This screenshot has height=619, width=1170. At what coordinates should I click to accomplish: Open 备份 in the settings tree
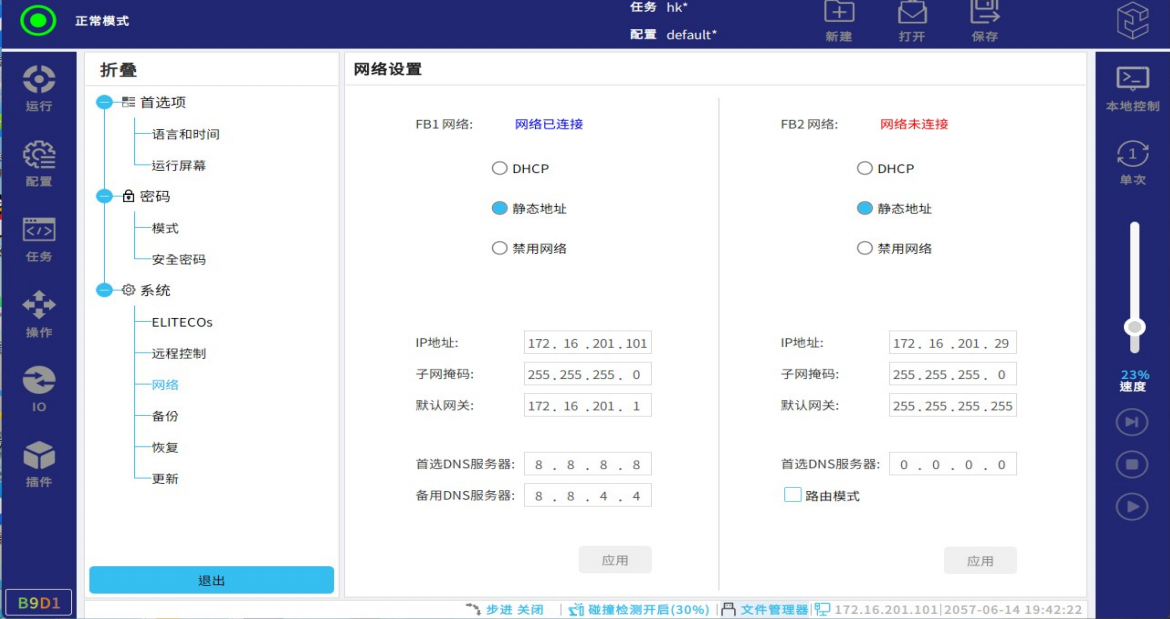pos(165,416)
